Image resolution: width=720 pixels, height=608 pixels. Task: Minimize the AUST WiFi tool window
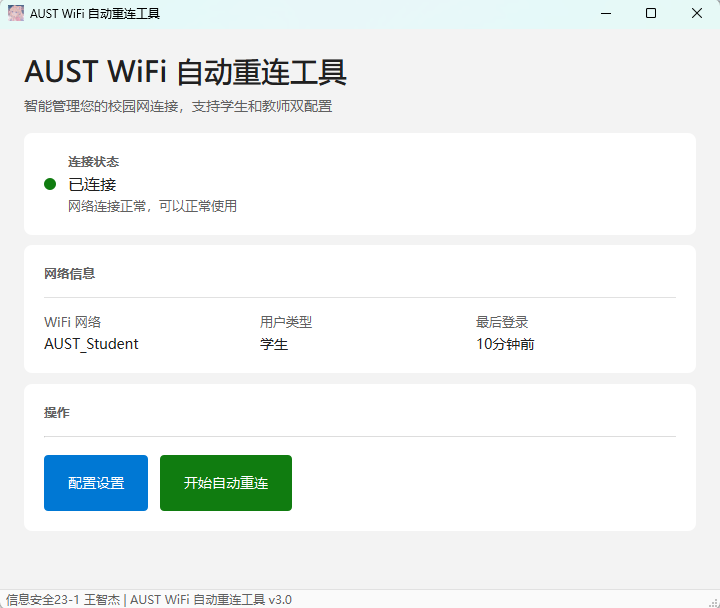tap(605, 13)
